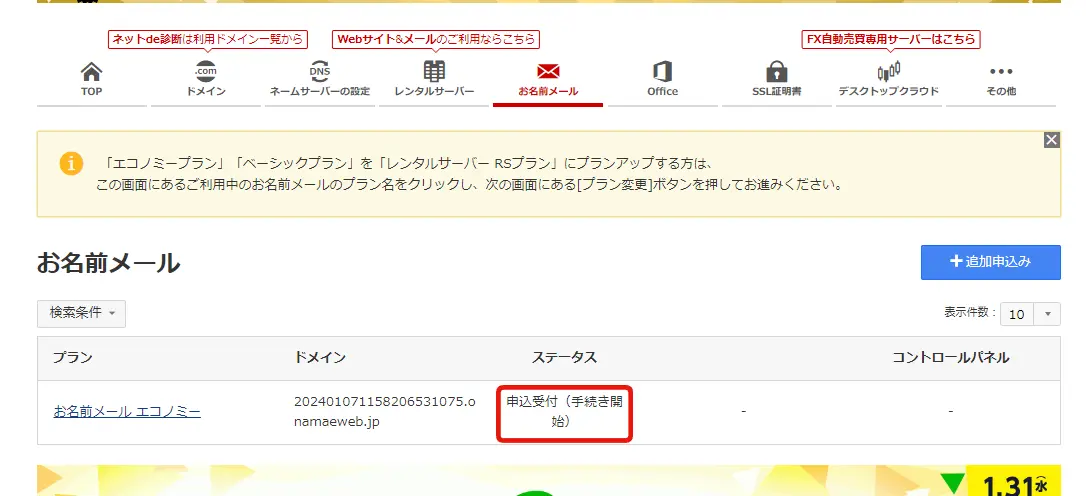Screen dimensions: 1086x496
Task: Expand the 検索条件 dropdown
Action: pyautogui.click(x=82, y=313)
